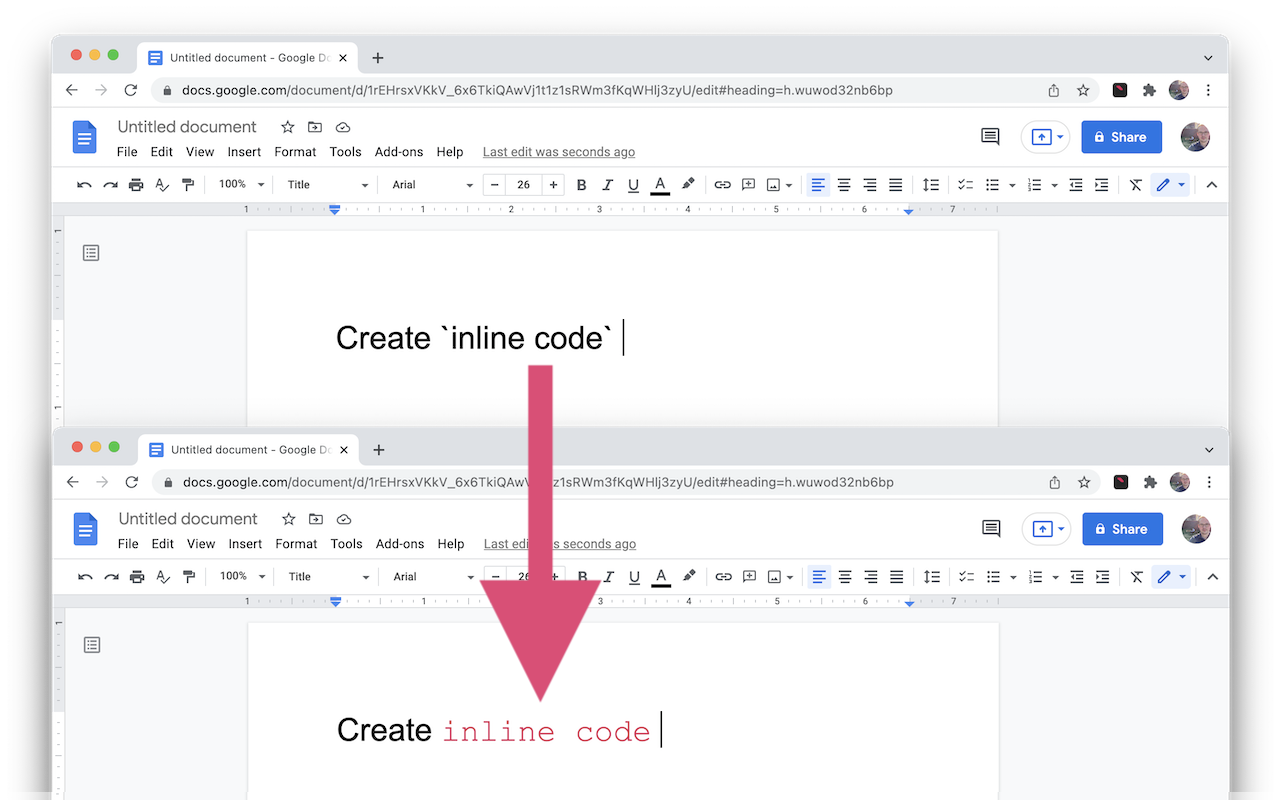The image size is (1280, 800).
Task: Click highlight color pen in top window
Action: coord(688,185)
